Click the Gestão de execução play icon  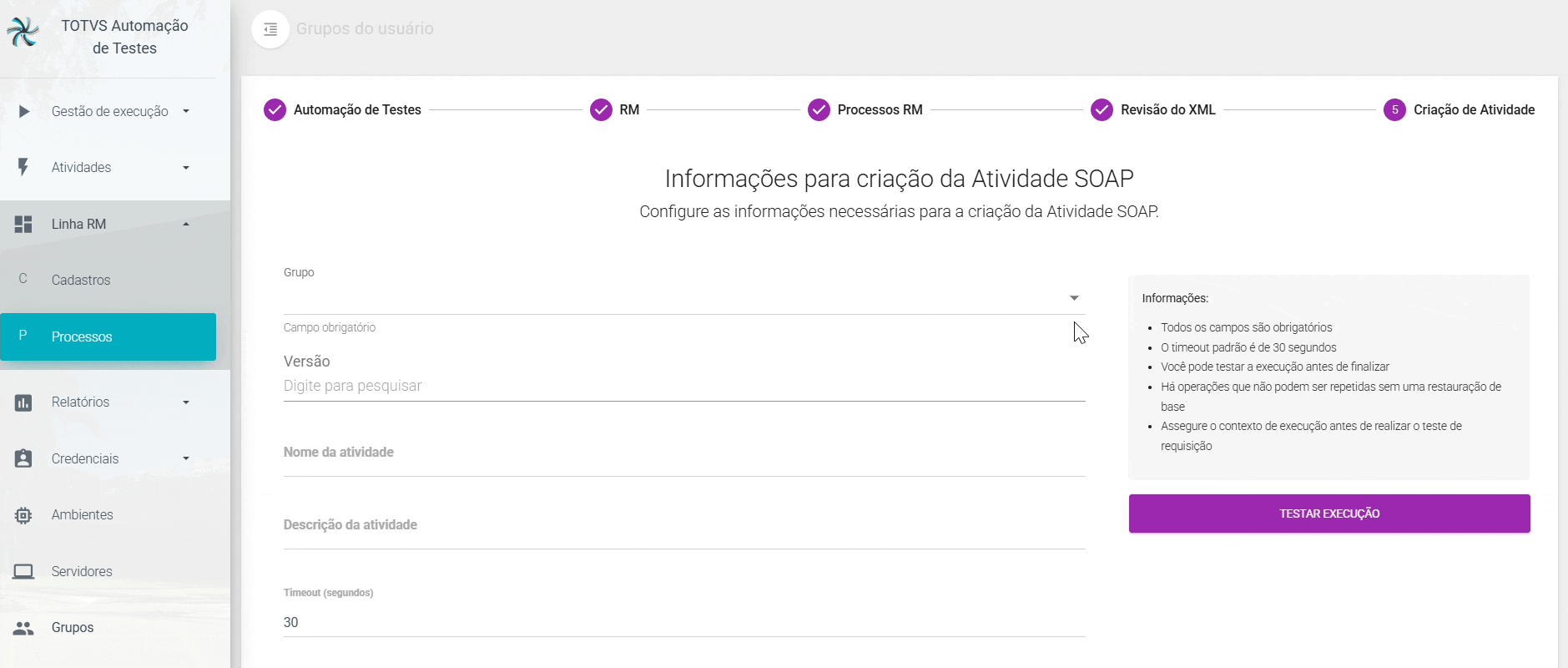pos(23,111)
